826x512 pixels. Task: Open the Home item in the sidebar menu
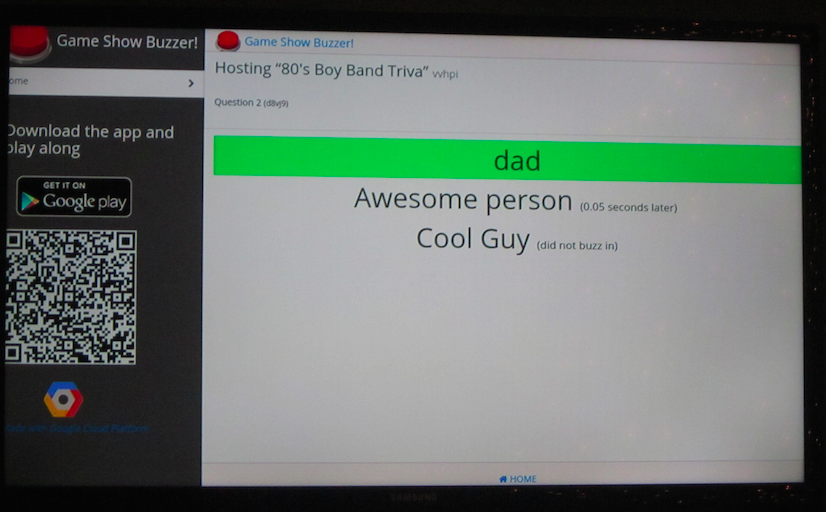105,82
